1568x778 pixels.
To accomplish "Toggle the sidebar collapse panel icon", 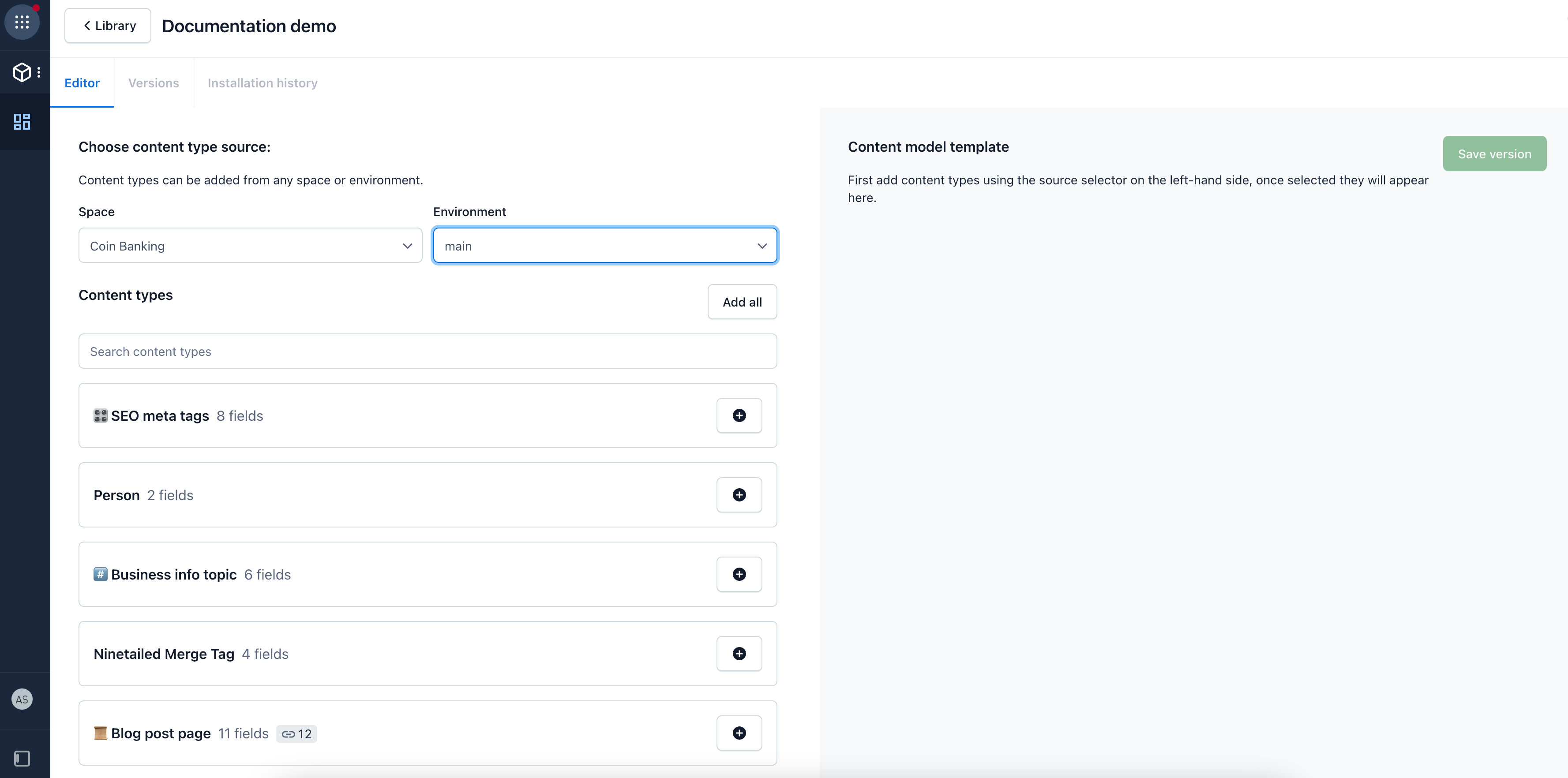I will coord(22,759).
